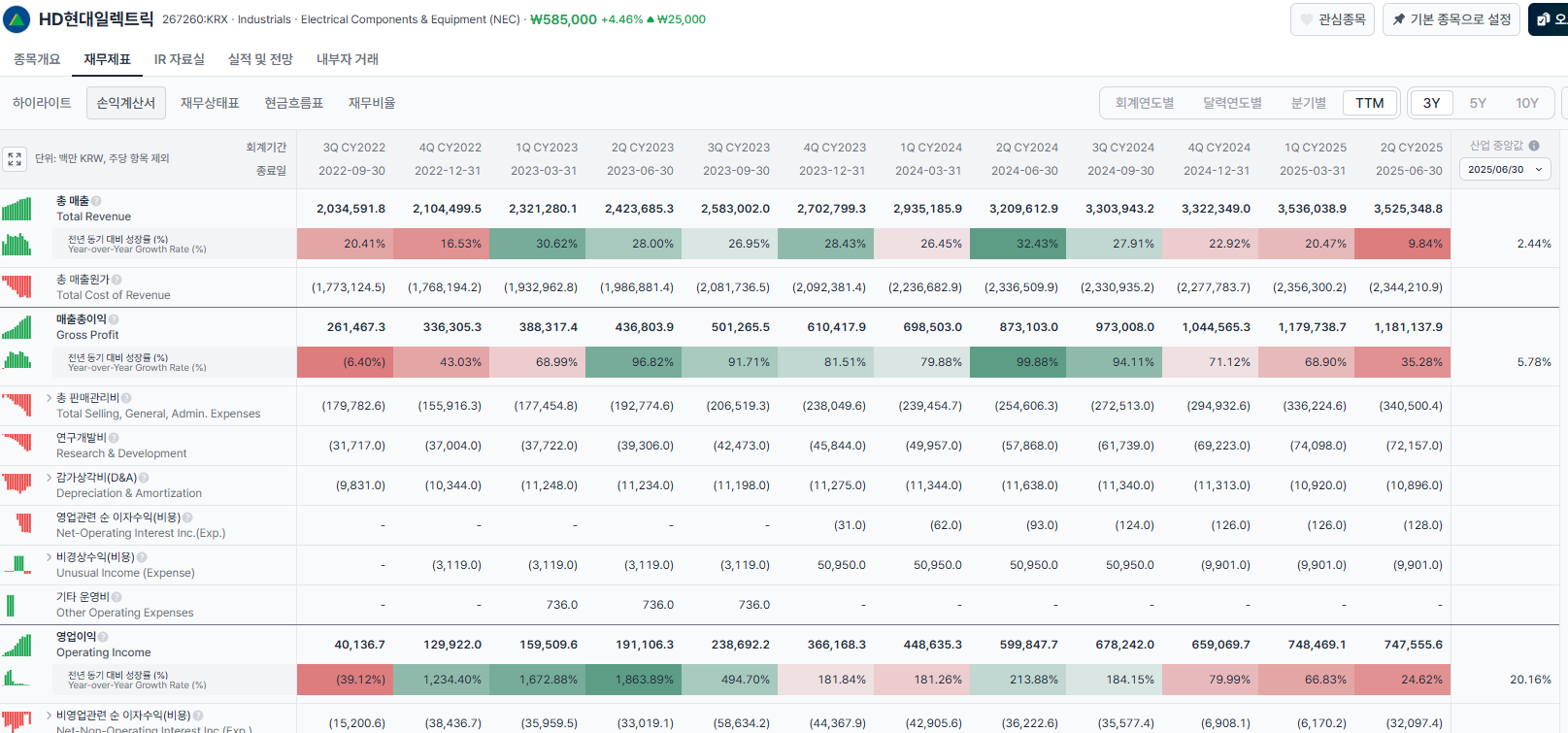Go to the IR 자료실 tab
This screenshot has width=1568, height=733.
(x=180, y=59)
